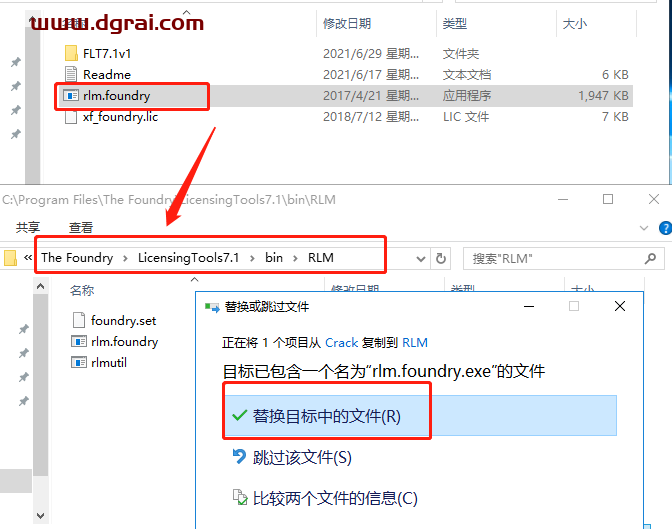Select the Readme file name
The image size is (672, 529).
[x=107, y=75]
